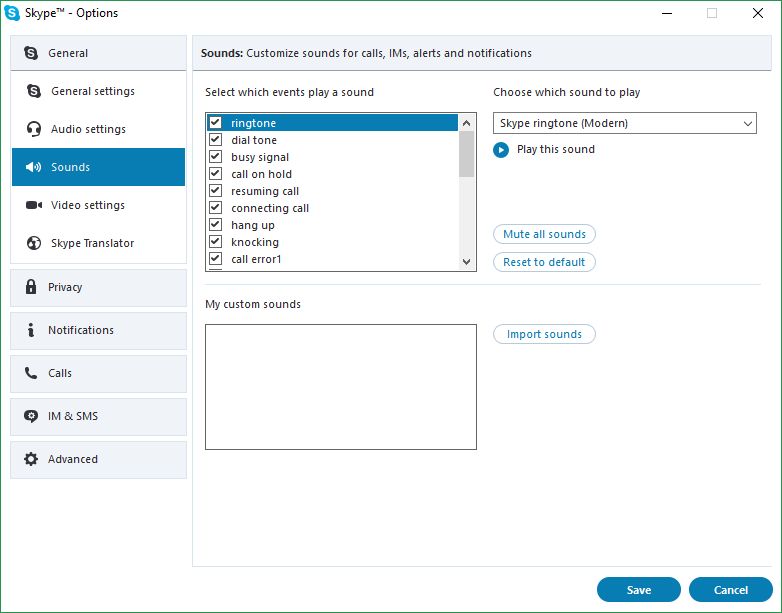The width and height of the screenshot is (782, 613).
Task: Expand the IM & SMS section
Action: [x=98, y=416]
